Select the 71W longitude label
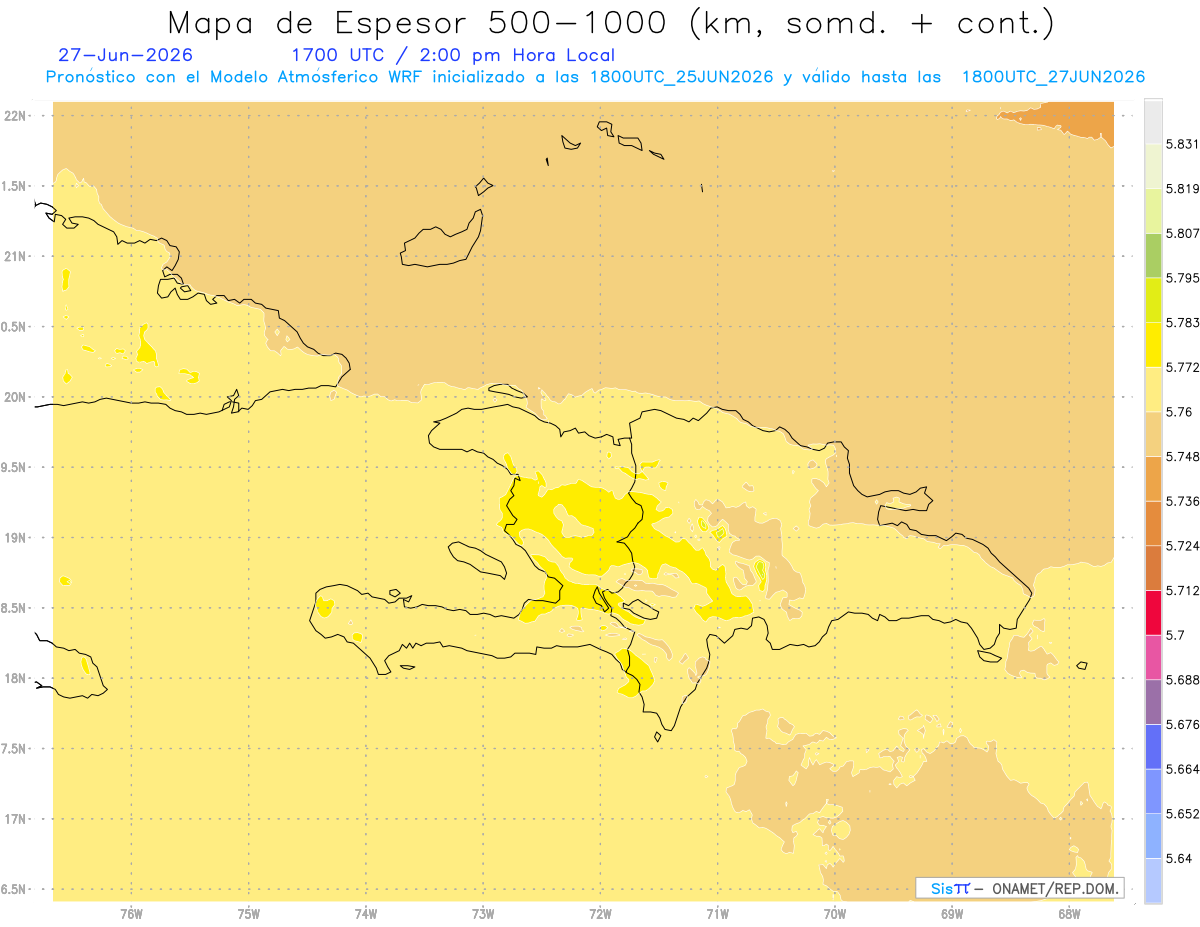 coord(717,914)
